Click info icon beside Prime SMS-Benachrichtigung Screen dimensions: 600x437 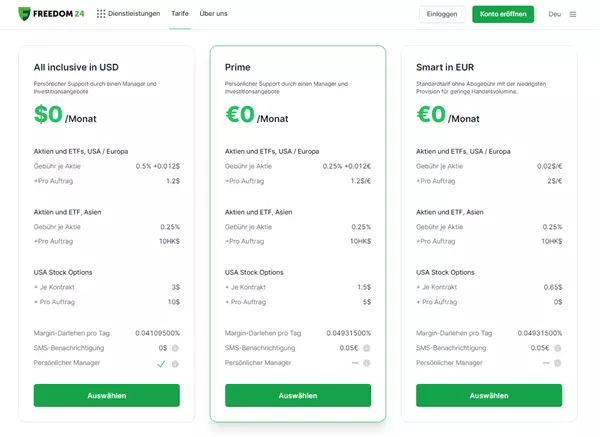tap(367, 348)
